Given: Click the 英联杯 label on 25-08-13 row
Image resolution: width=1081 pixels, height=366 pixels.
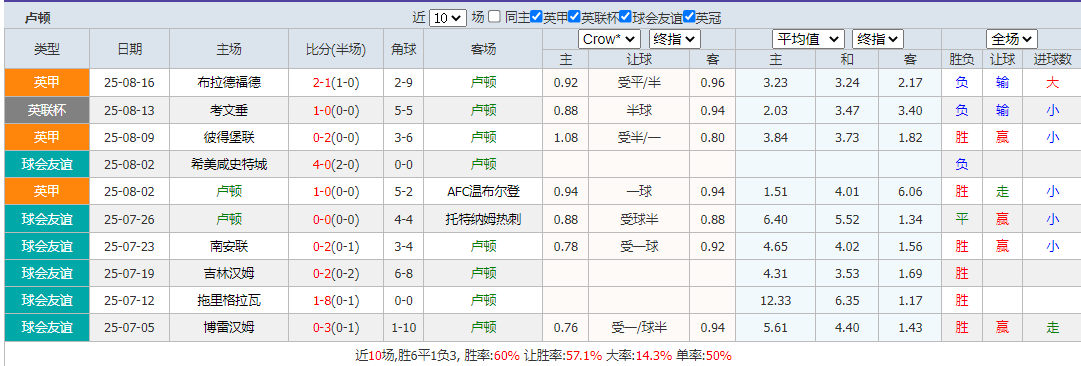Looking at the screenshot, I should (47, 110).
